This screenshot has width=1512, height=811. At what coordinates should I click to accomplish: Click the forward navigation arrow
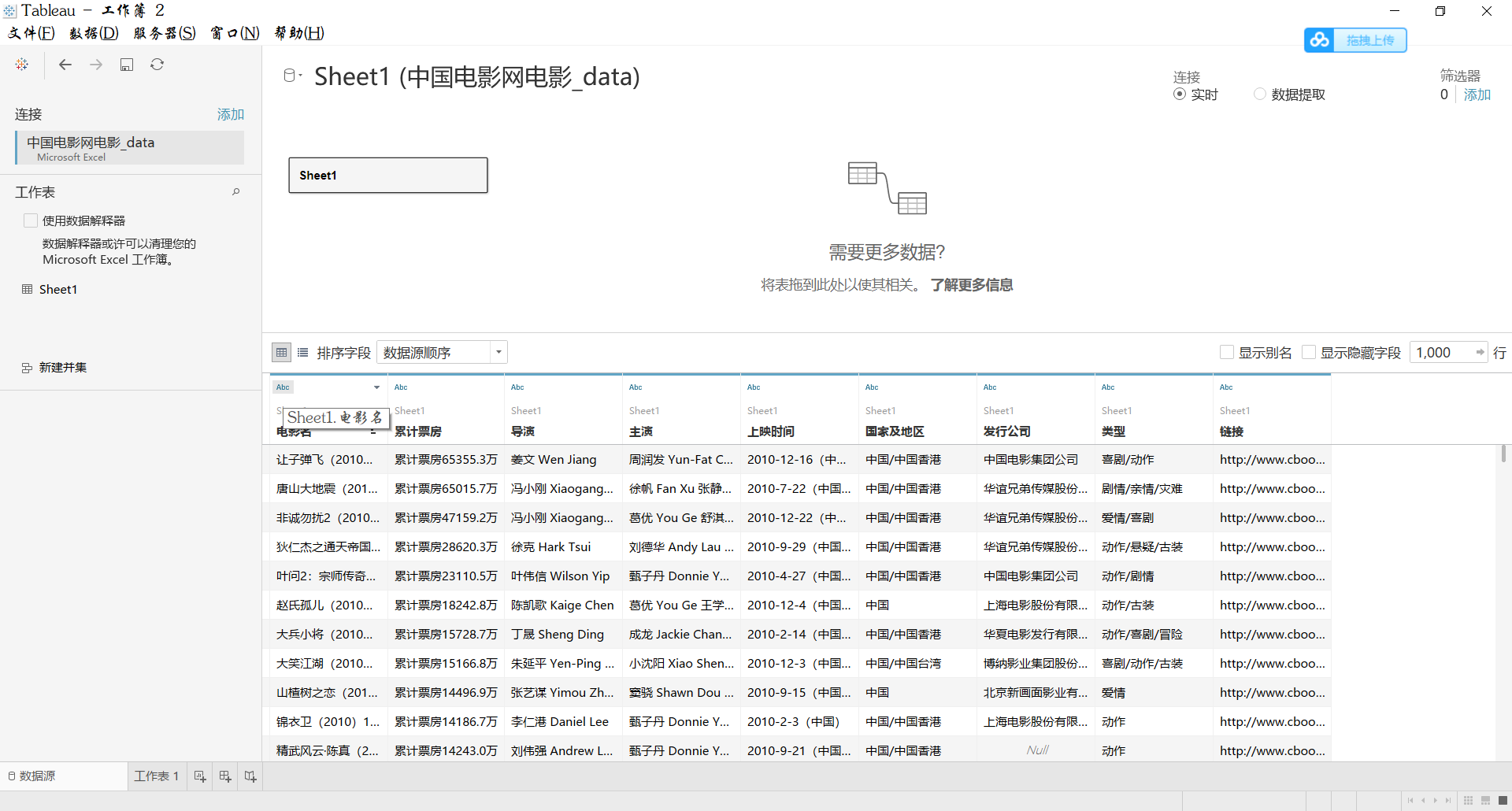96,64
